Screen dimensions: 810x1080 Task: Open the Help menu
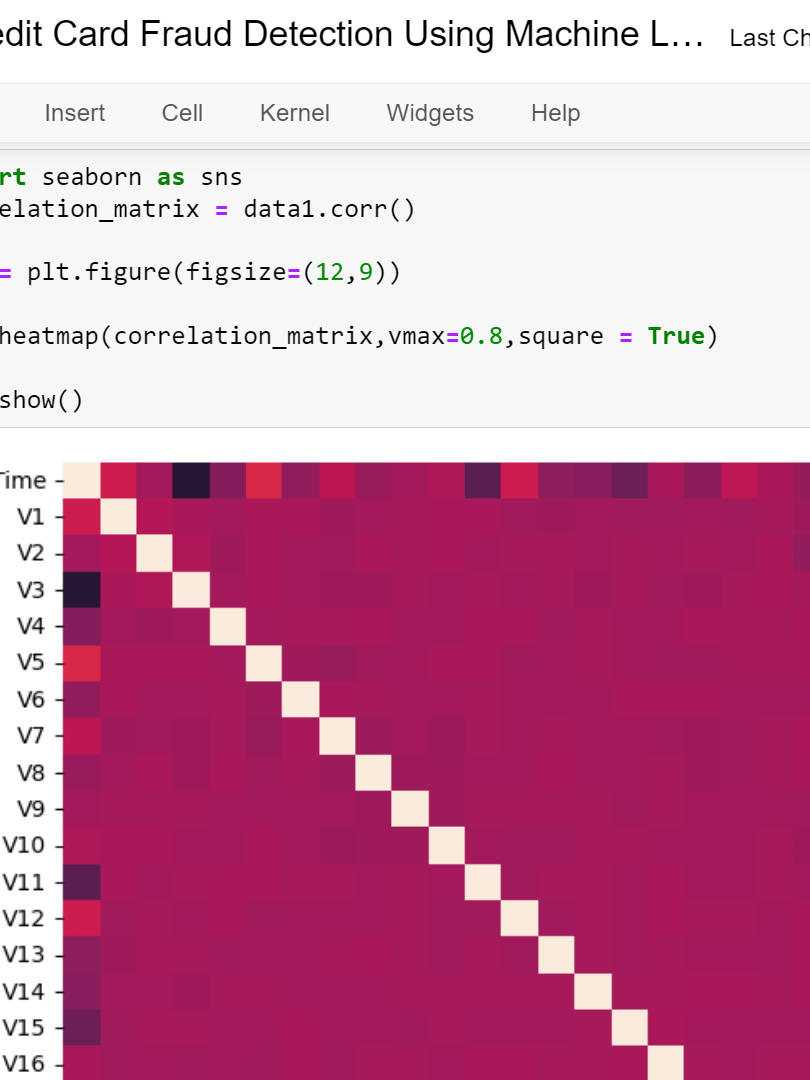pos(555,113)
